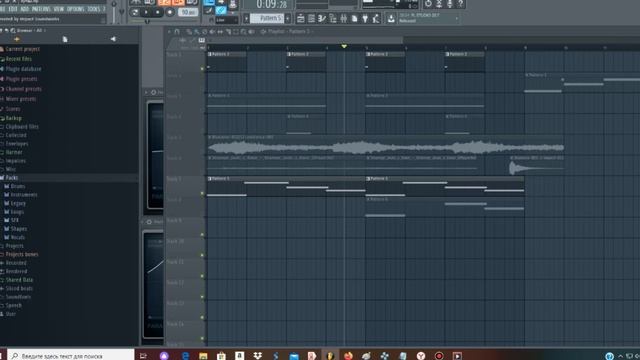Open the Loops pack in browser
Screen dimensions: 640x360
point(17,212)
